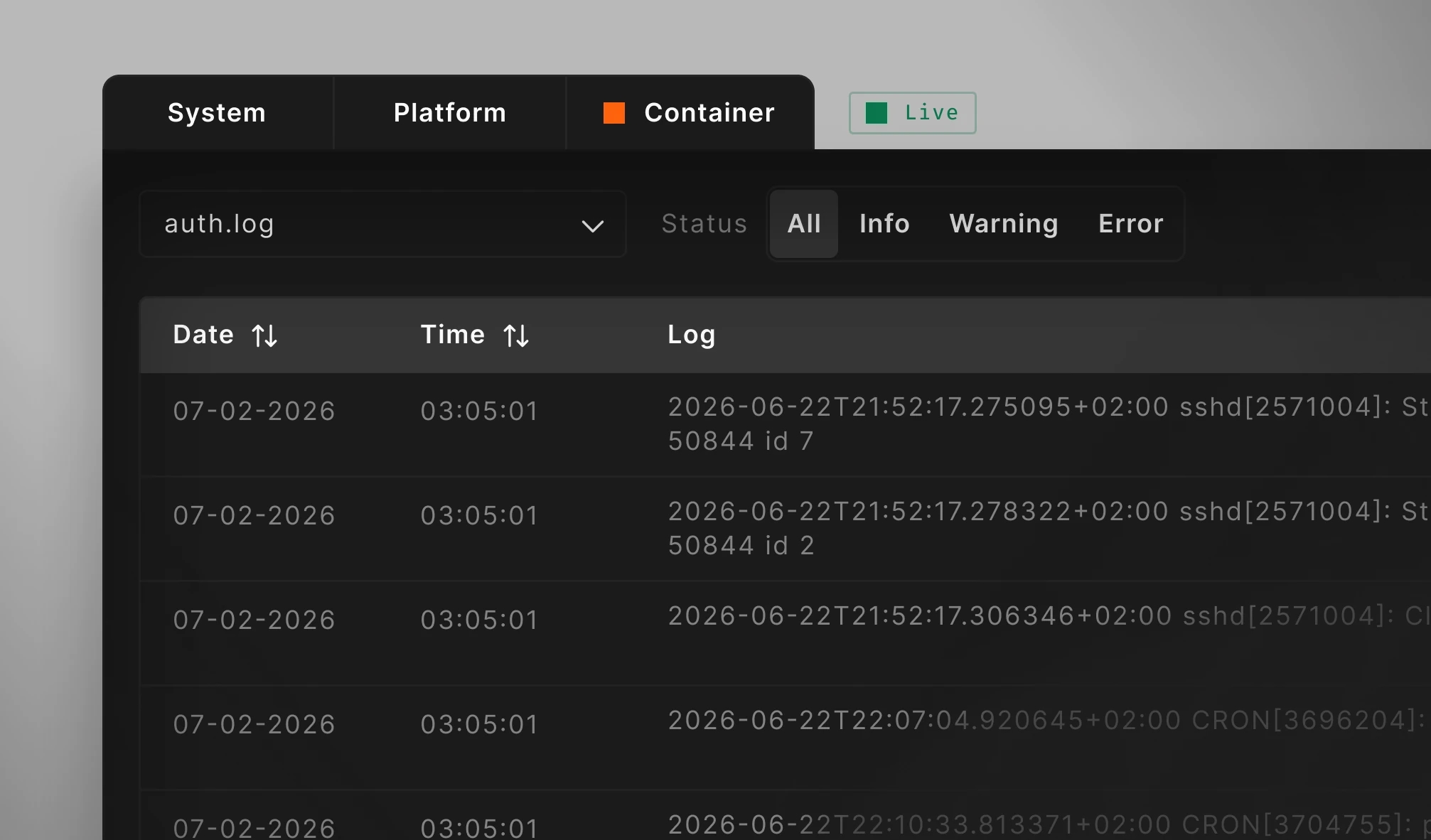This screenshot has height=840, width=1431.
Task: Filter logs by Error status
Action: pos(1131,224)
